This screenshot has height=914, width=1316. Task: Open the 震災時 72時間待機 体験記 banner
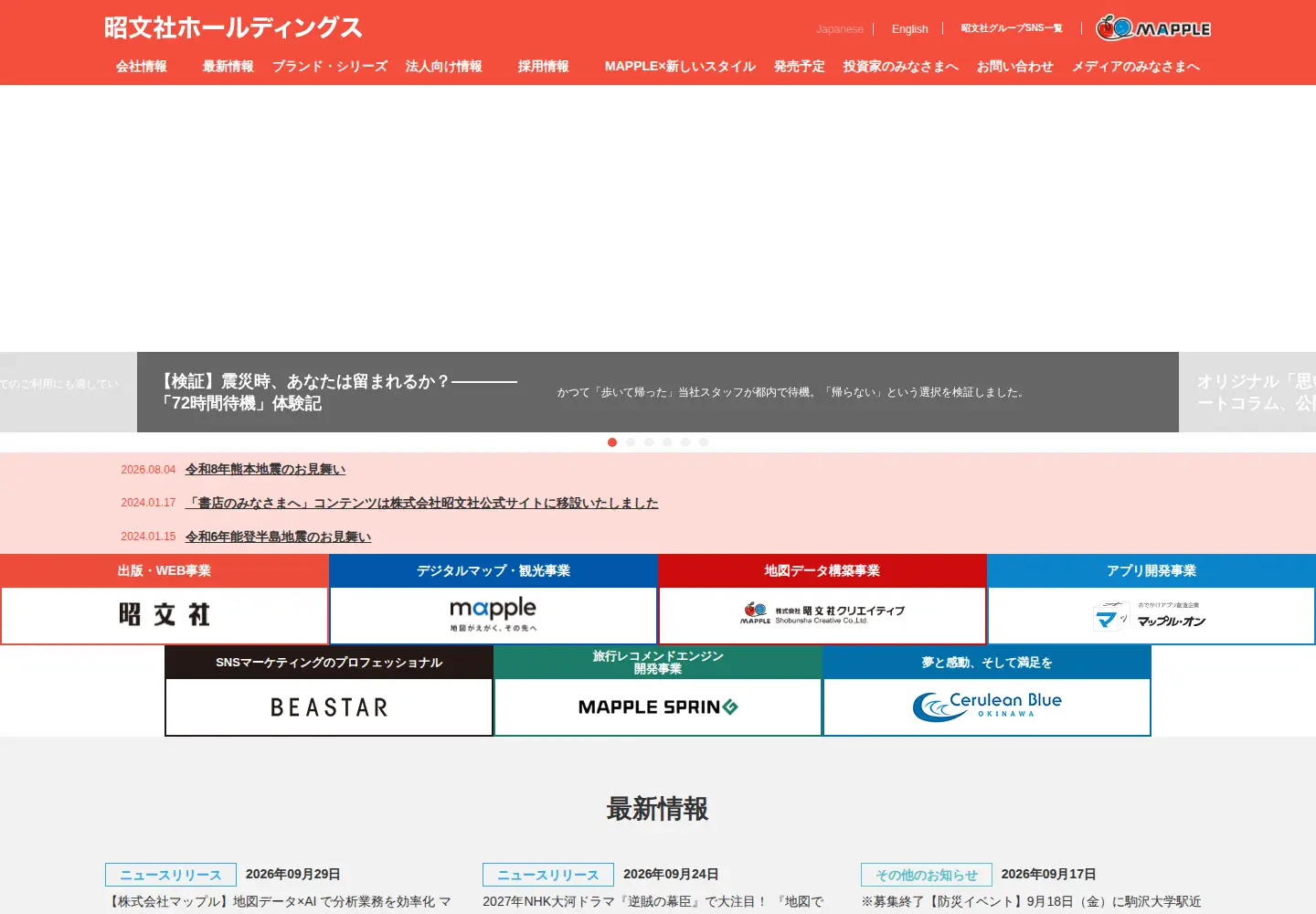[x=658, y=392]
